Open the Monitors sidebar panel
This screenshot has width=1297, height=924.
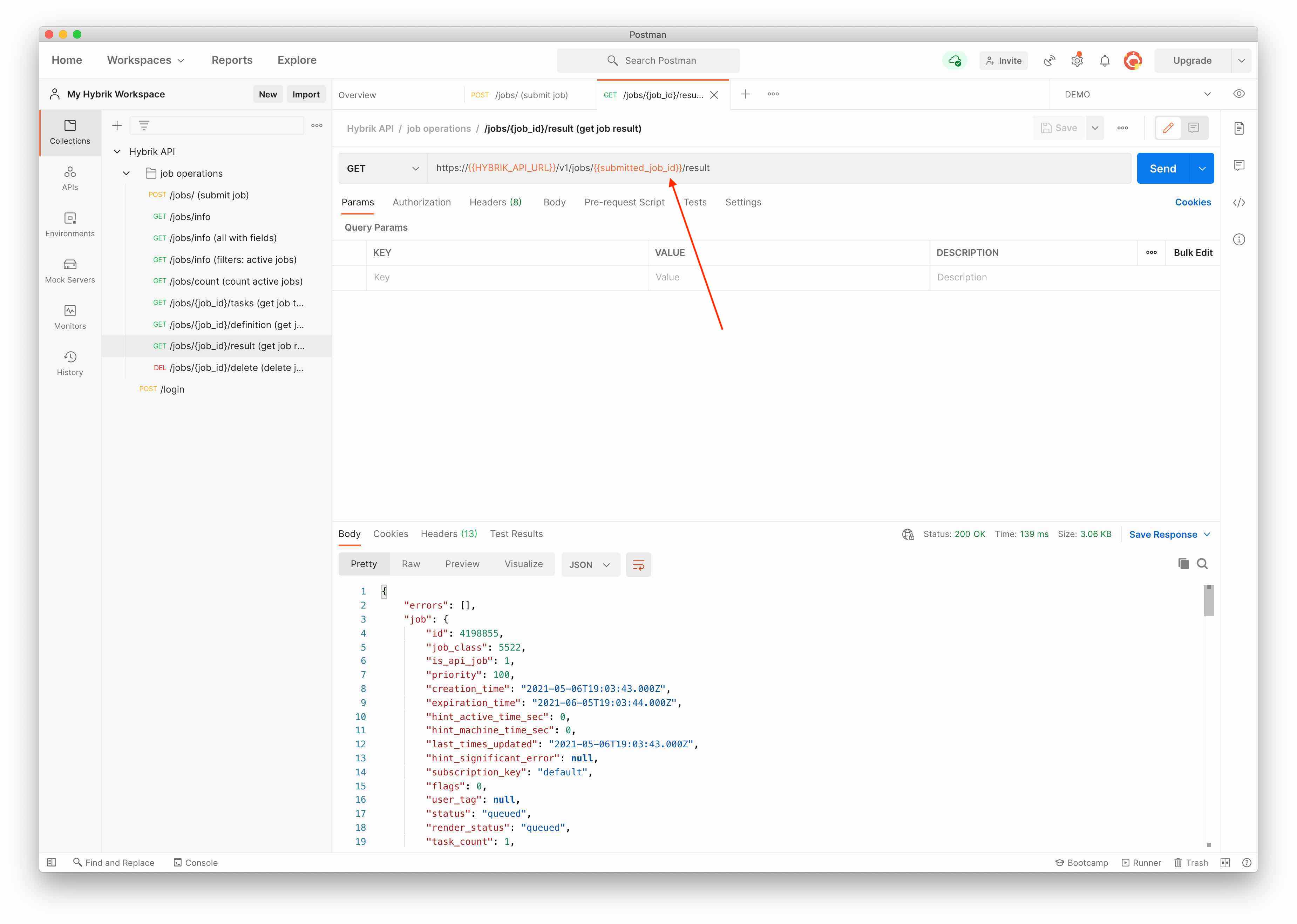(x=70, y=317)
